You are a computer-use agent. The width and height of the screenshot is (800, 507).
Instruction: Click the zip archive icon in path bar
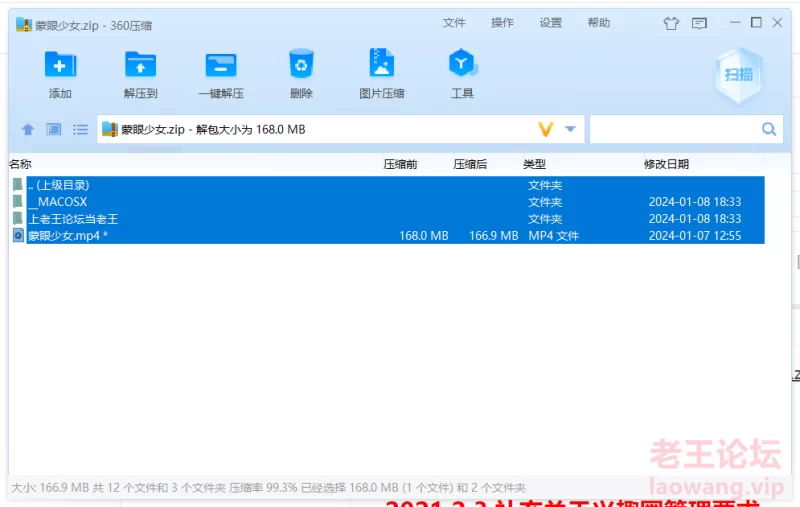(110, 129)
